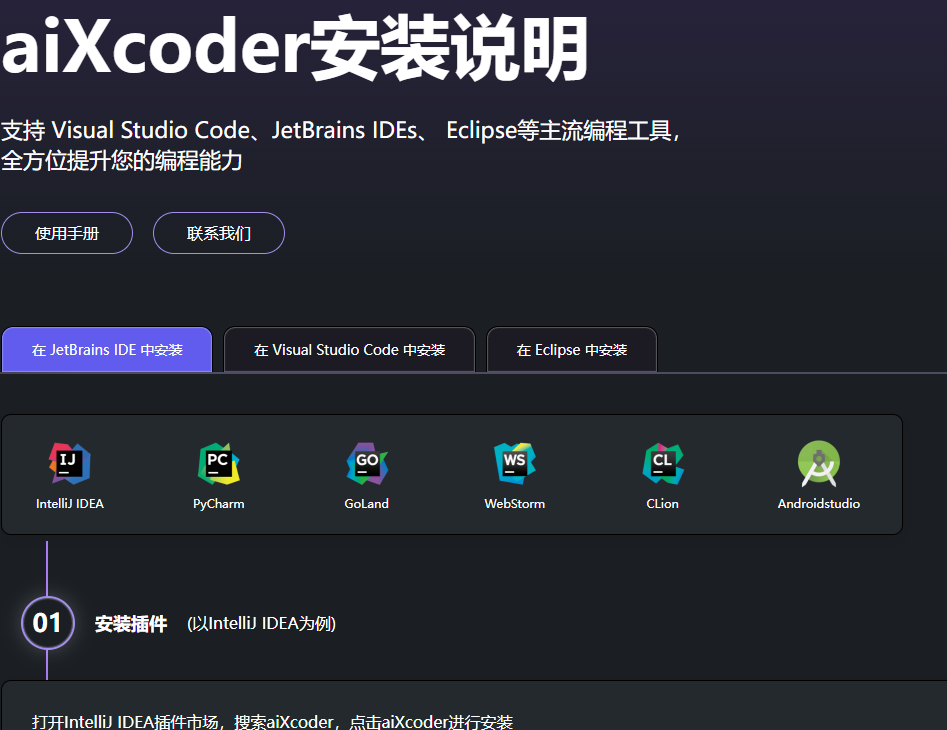The image size is (947, 730).
Task: Click the PyCharm label text
Action: click(219, 504)
